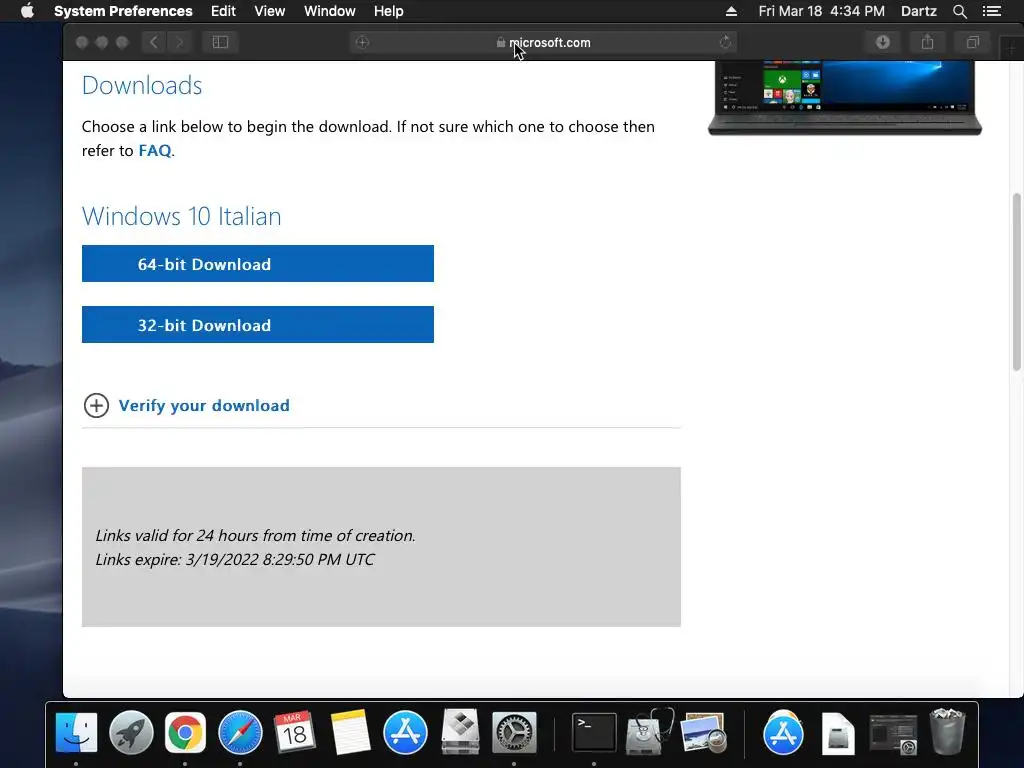
Task: Go back with Safari's back arrow
Action: point(153,42)
